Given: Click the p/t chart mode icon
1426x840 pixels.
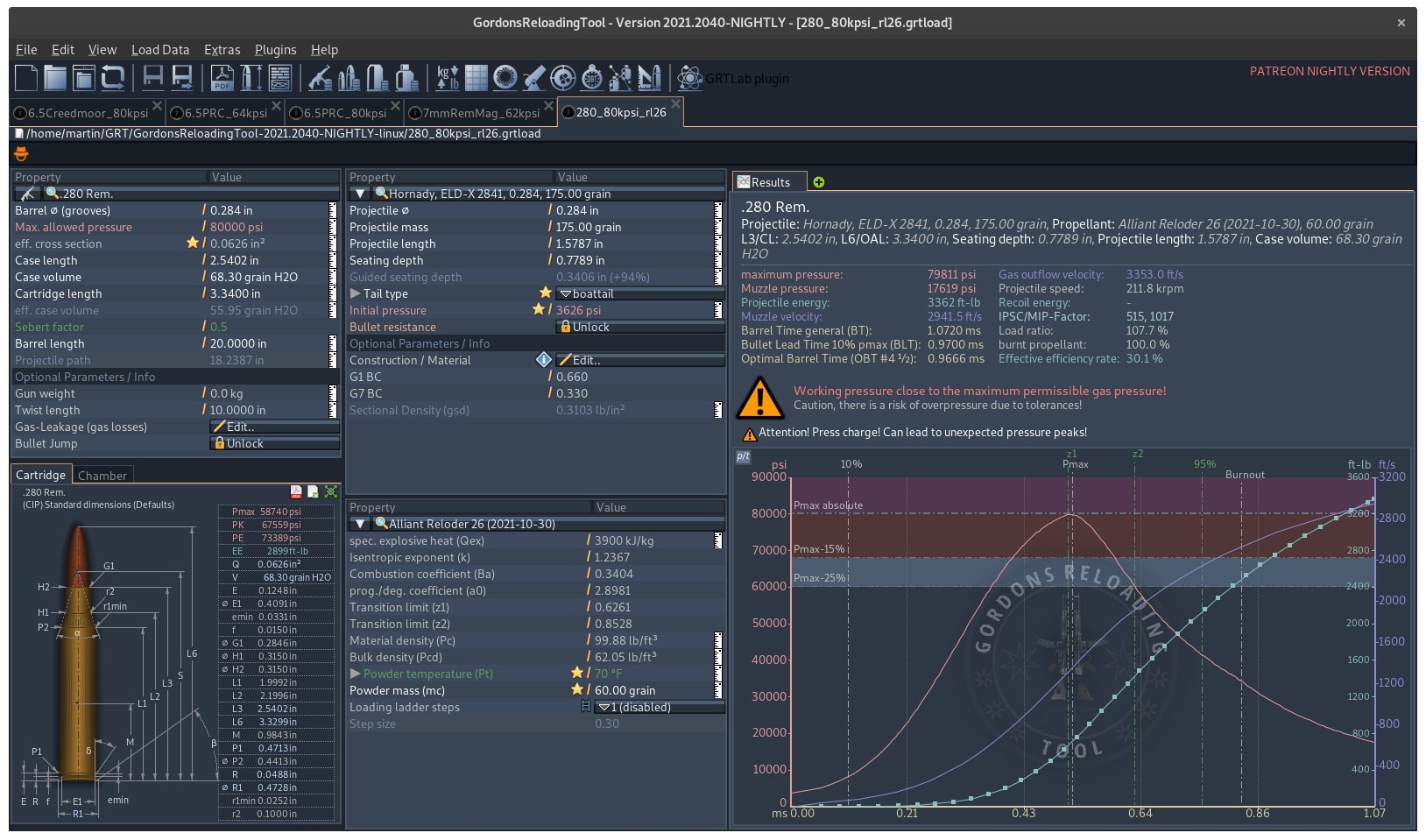Looking at the screenshot, I should point(743,457).
